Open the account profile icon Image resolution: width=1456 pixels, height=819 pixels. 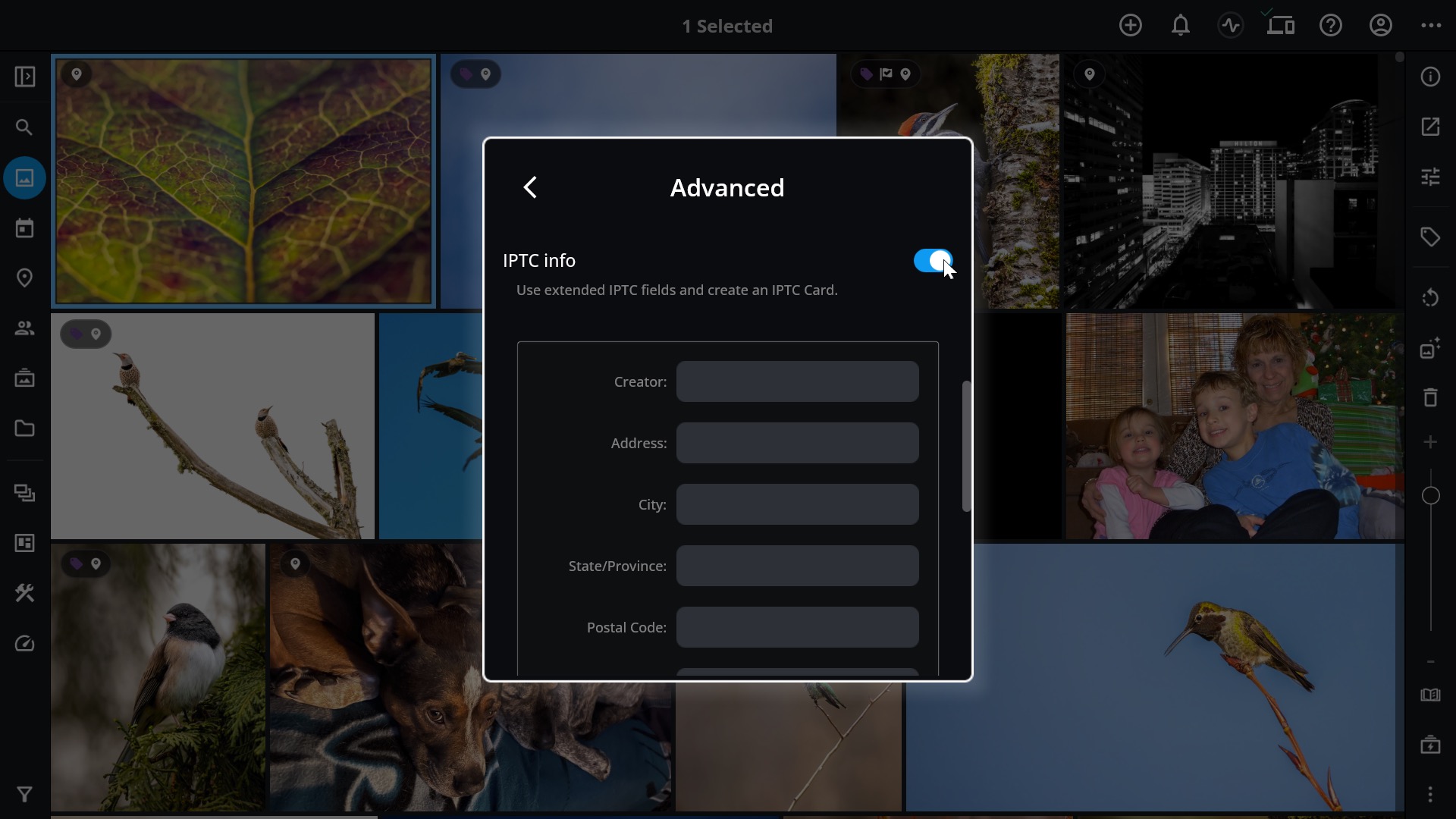coord(1380,26)
